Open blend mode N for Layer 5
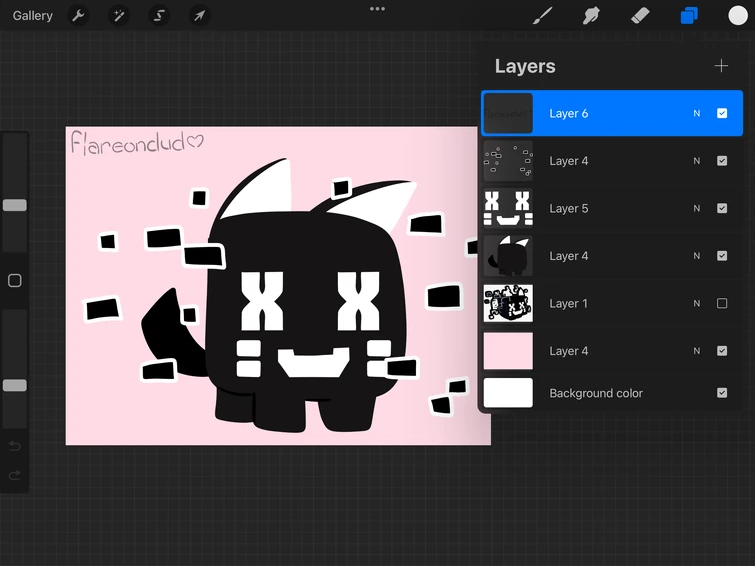The image size is (755, 566). point(697,208)
